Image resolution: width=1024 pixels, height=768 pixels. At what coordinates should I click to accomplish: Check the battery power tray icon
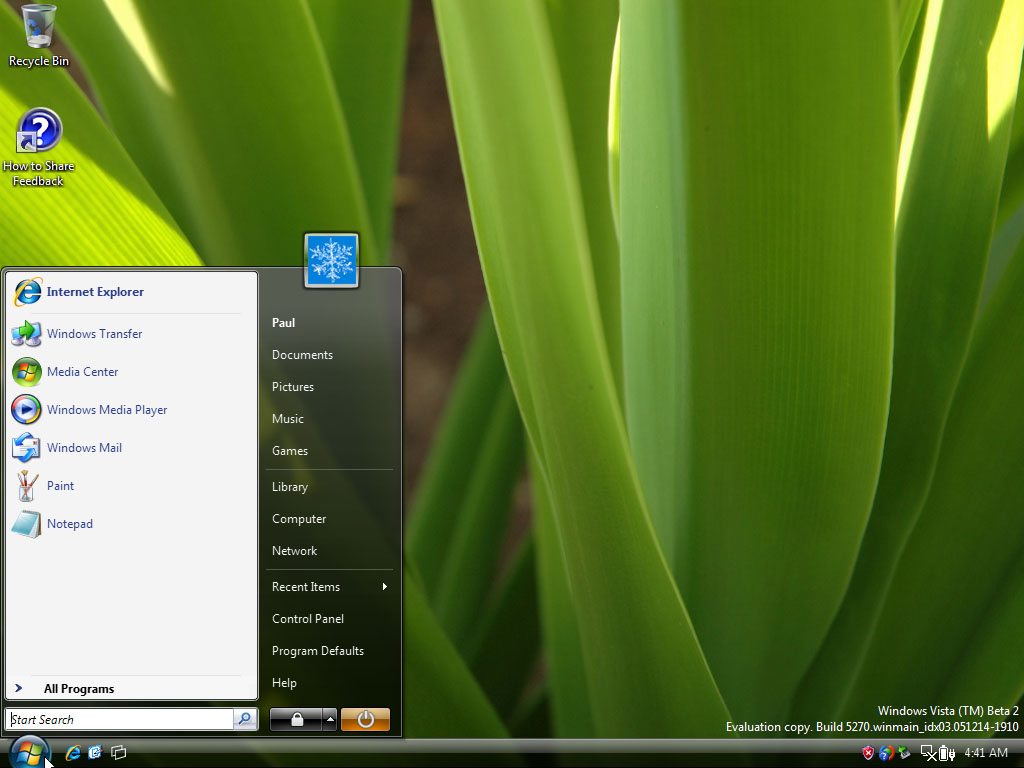point(946,753)
